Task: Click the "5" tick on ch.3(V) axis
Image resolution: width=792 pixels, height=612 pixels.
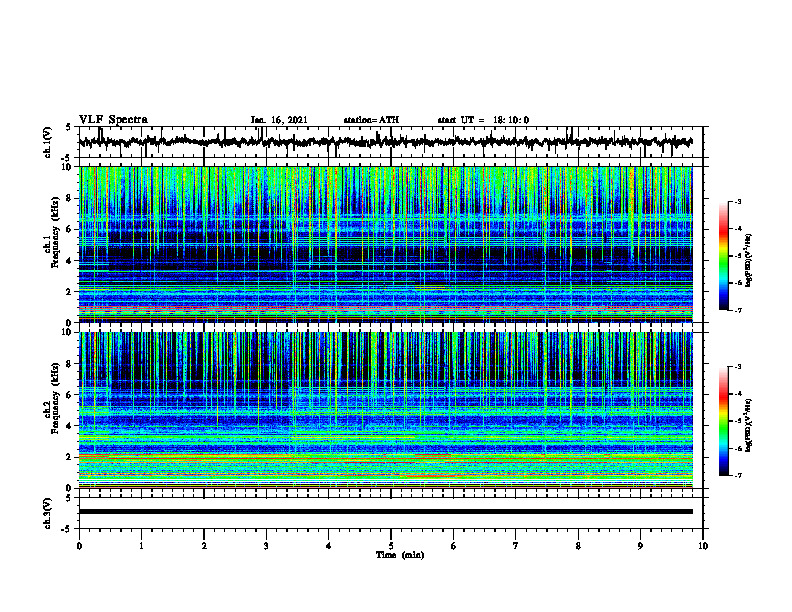Action: (x=68, y=498)
